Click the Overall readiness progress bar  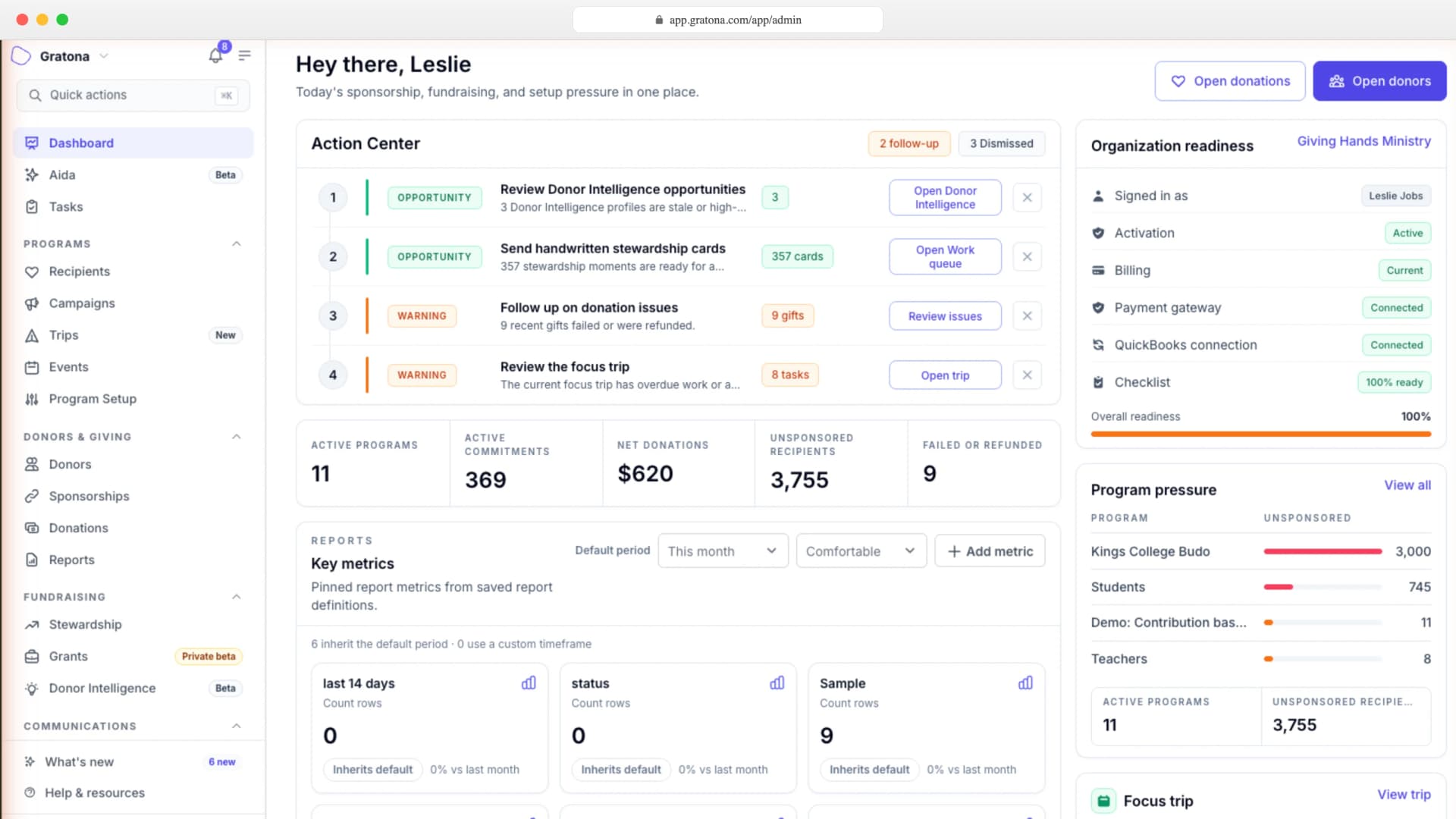click(x=1260, y=435)
